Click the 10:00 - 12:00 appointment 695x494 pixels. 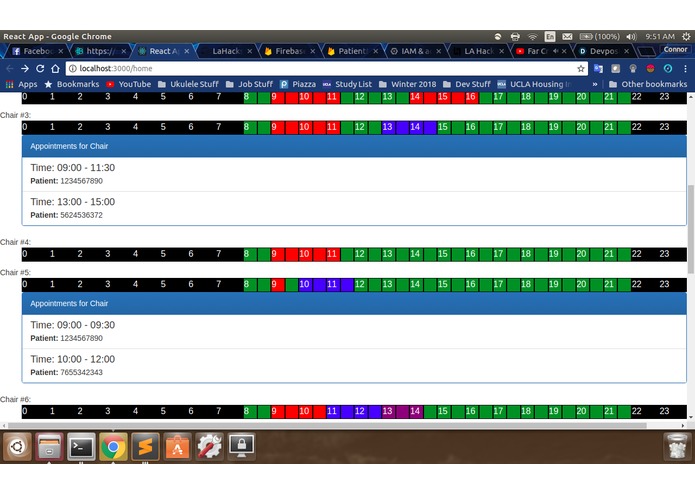pyautogui.click(x=354, y=366)
